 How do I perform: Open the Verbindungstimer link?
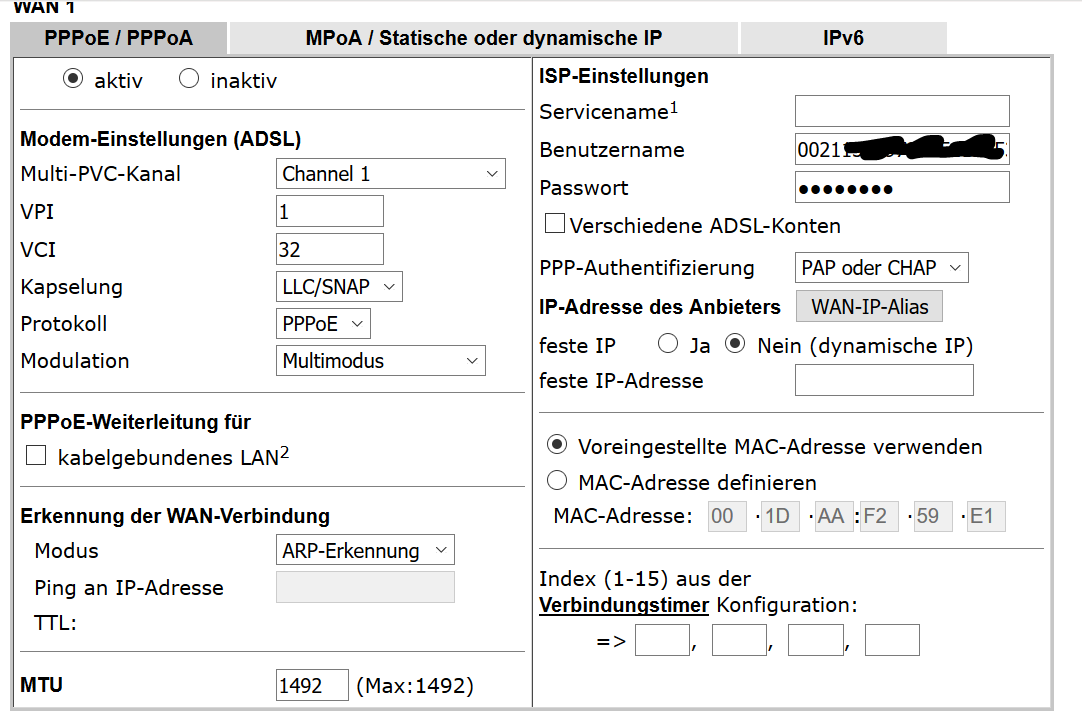[625, 605]
